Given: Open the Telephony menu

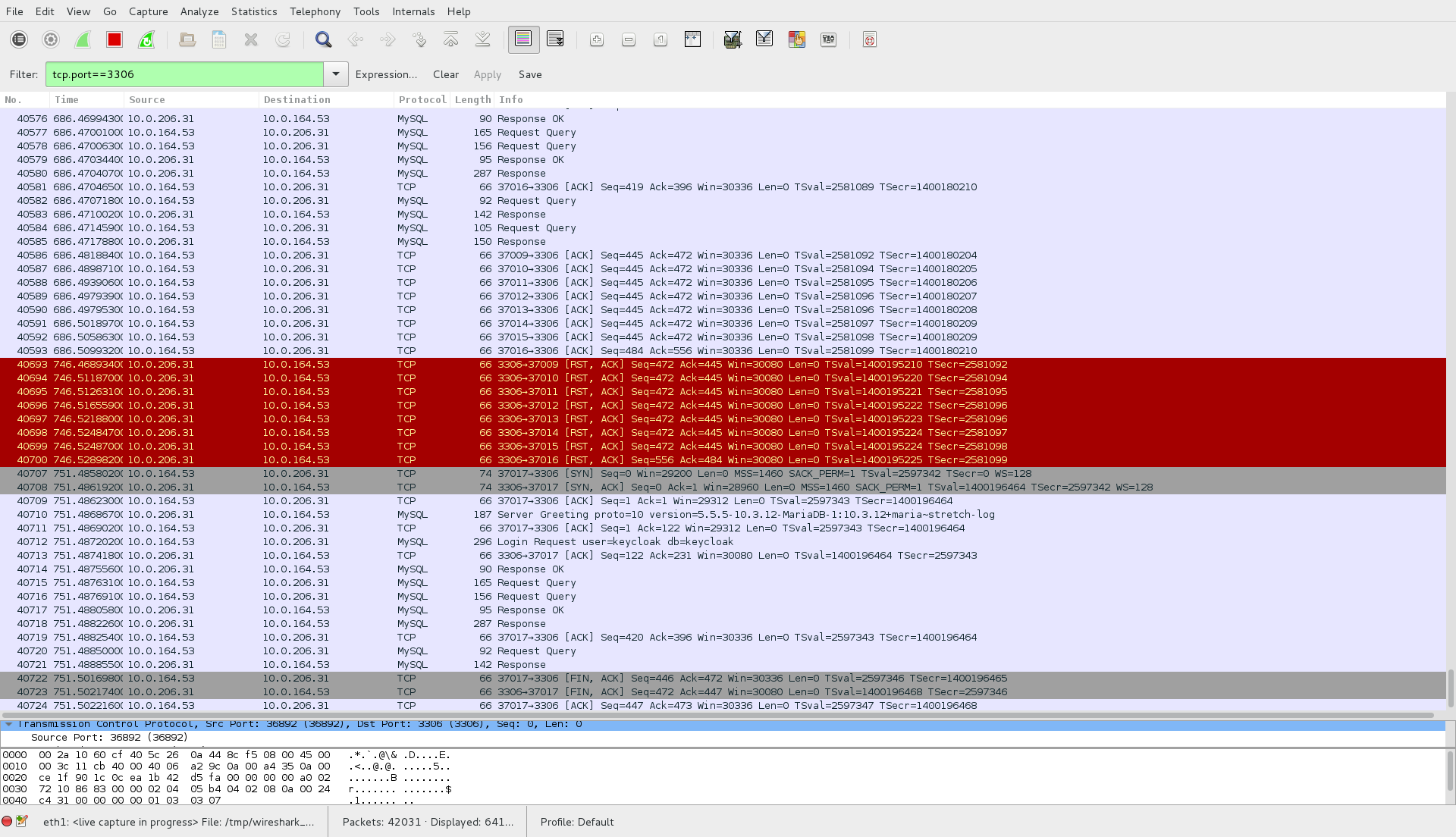Looking at the screenshot, I should (x=315, y=11).
